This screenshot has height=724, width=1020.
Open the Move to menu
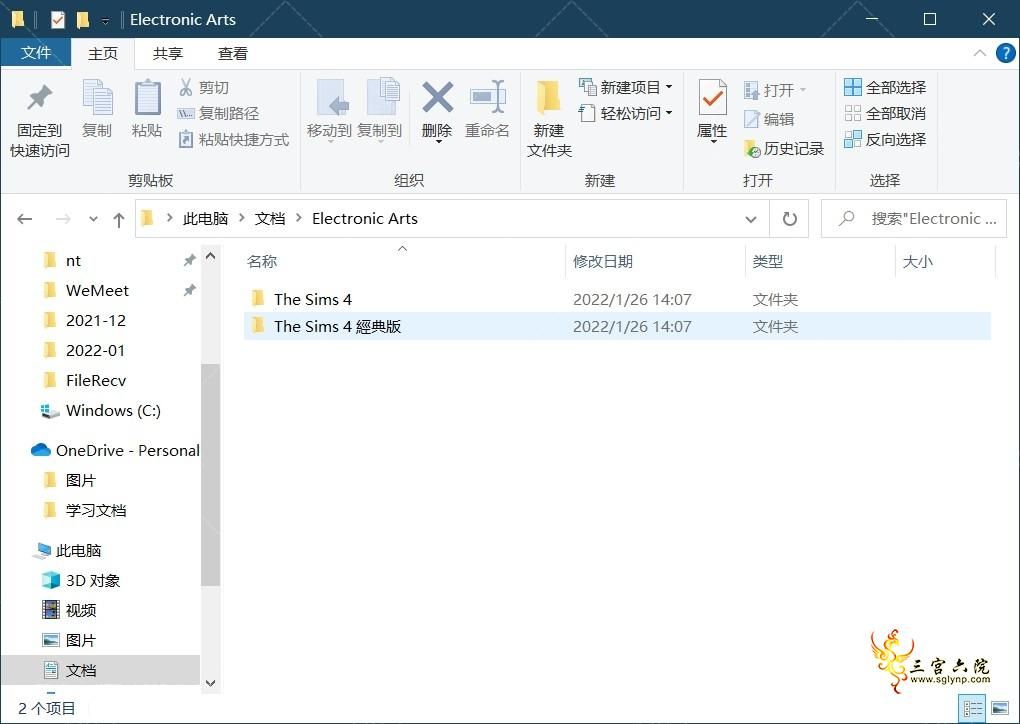tap(329, 111)
